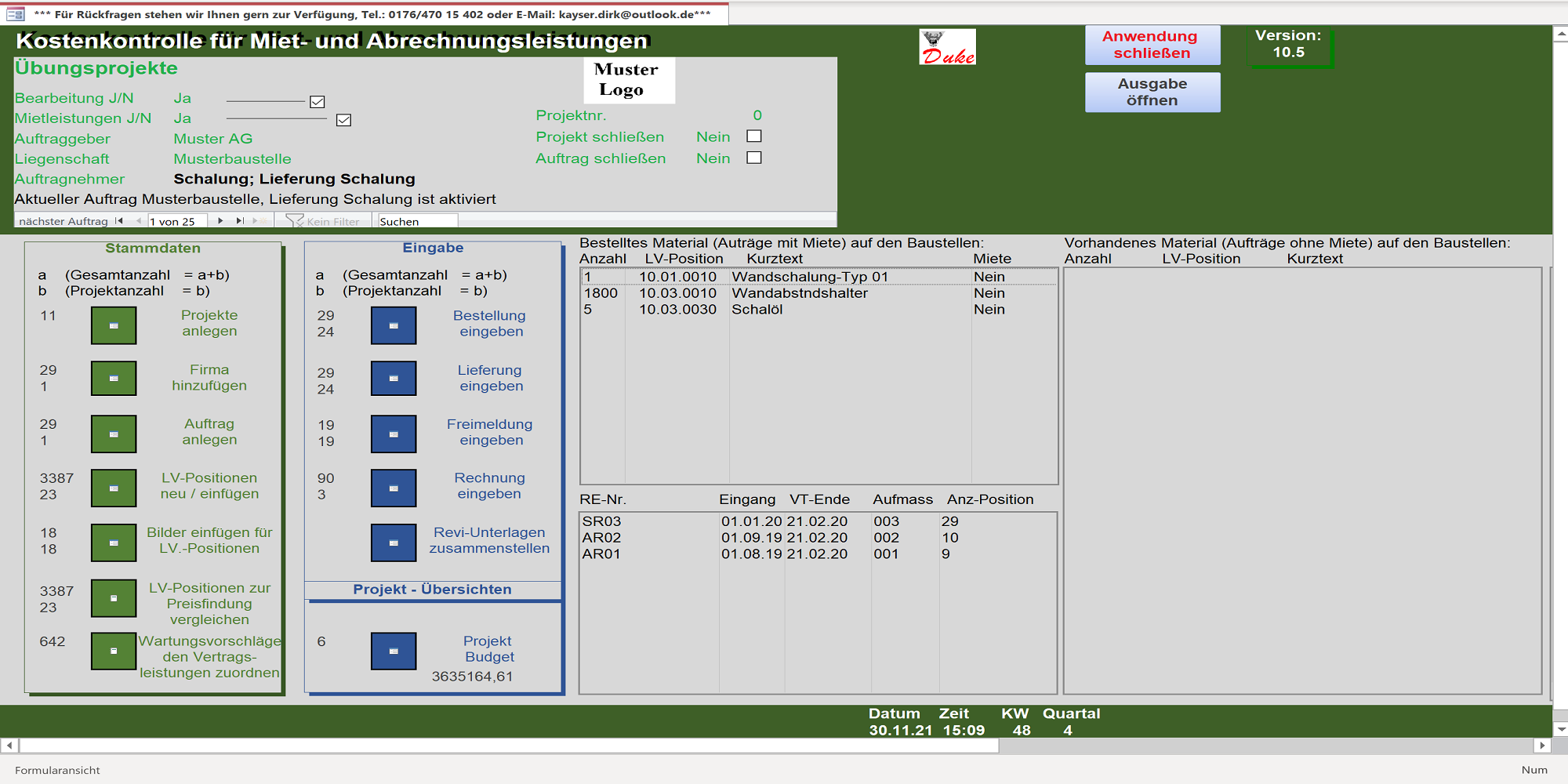Open LV-Positionen neu / einfügen icon
1568x784 pixels.
coord(114,488)
